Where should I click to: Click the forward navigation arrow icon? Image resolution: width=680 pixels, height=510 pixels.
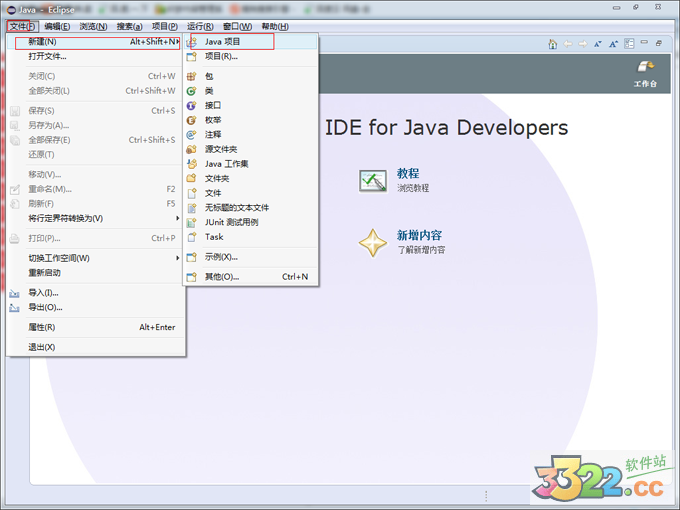coord(583,44)
